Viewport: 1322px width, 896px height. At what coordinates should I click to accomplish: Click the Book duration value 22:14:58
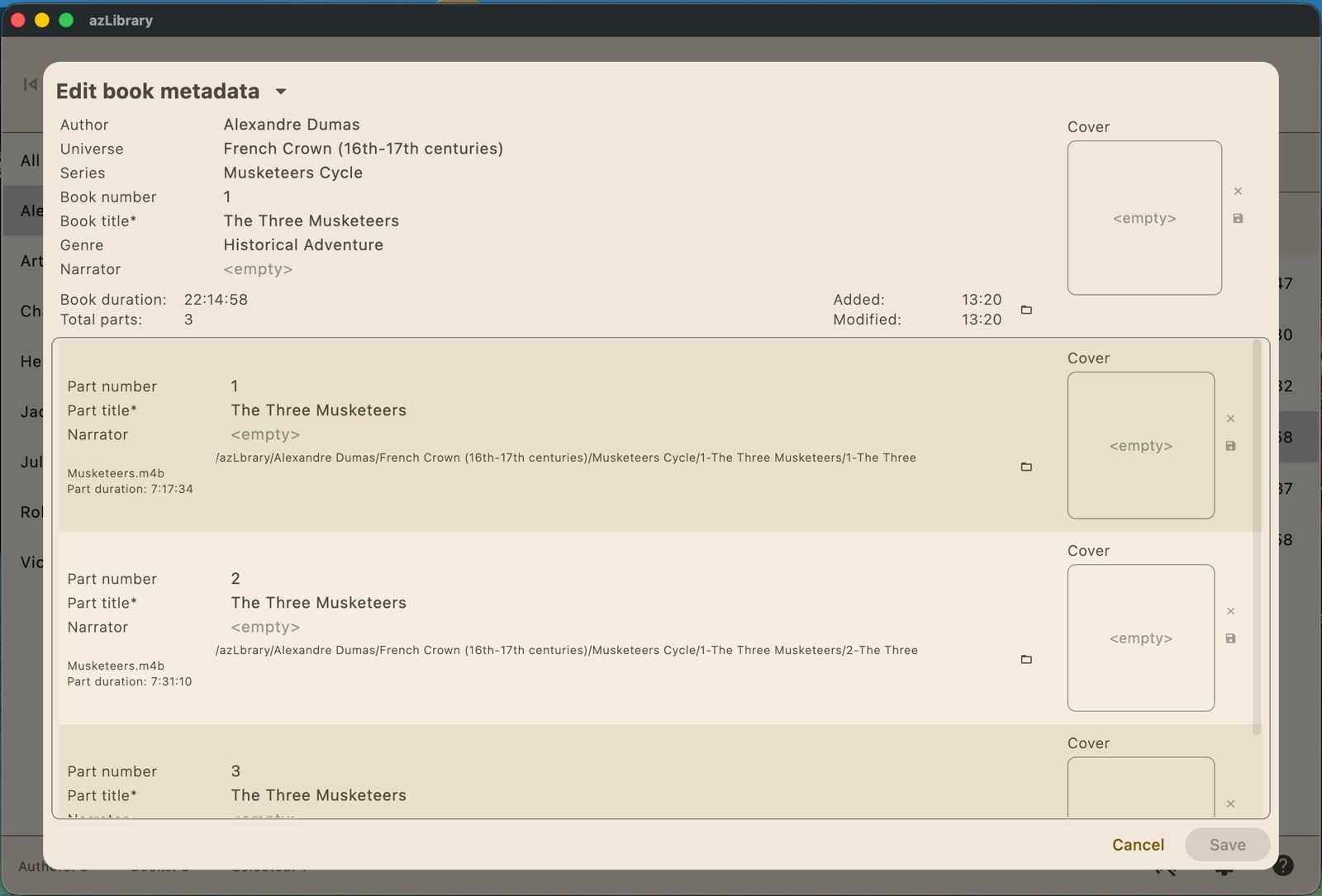pos(216,299)
